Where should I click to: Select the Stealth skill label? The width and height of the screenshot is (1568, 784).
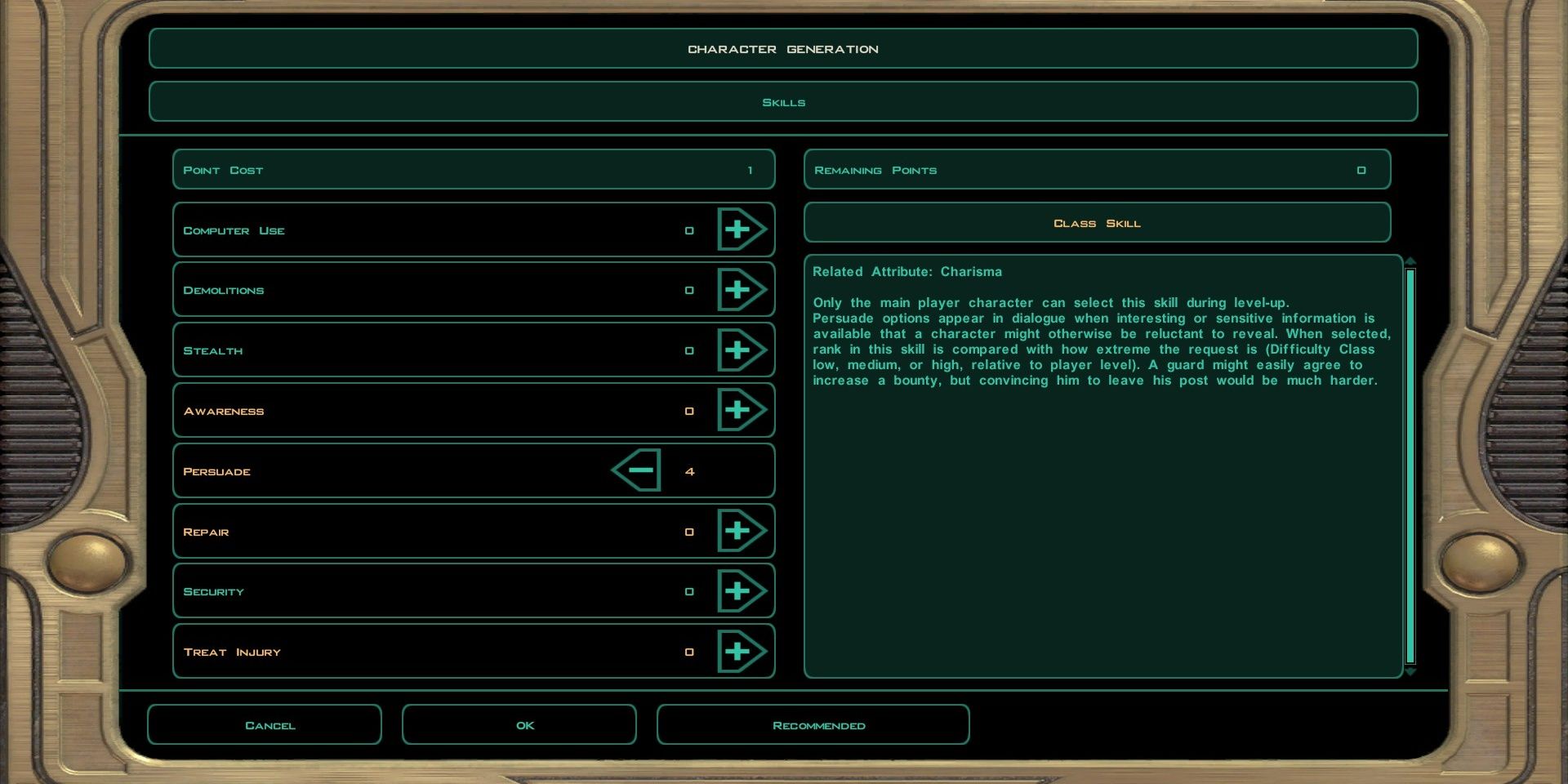(213, 351)
